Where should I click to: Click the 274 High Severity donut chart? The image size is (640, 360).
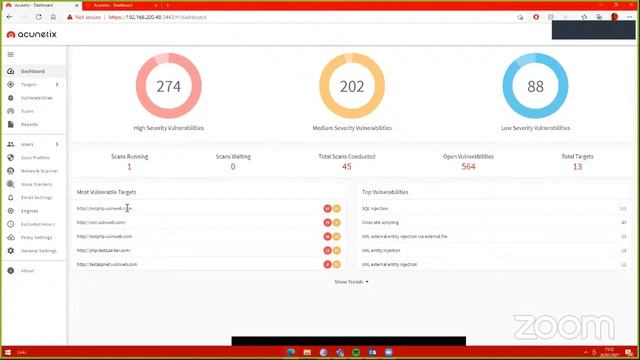pyautogui.click(x=169, y=86)
